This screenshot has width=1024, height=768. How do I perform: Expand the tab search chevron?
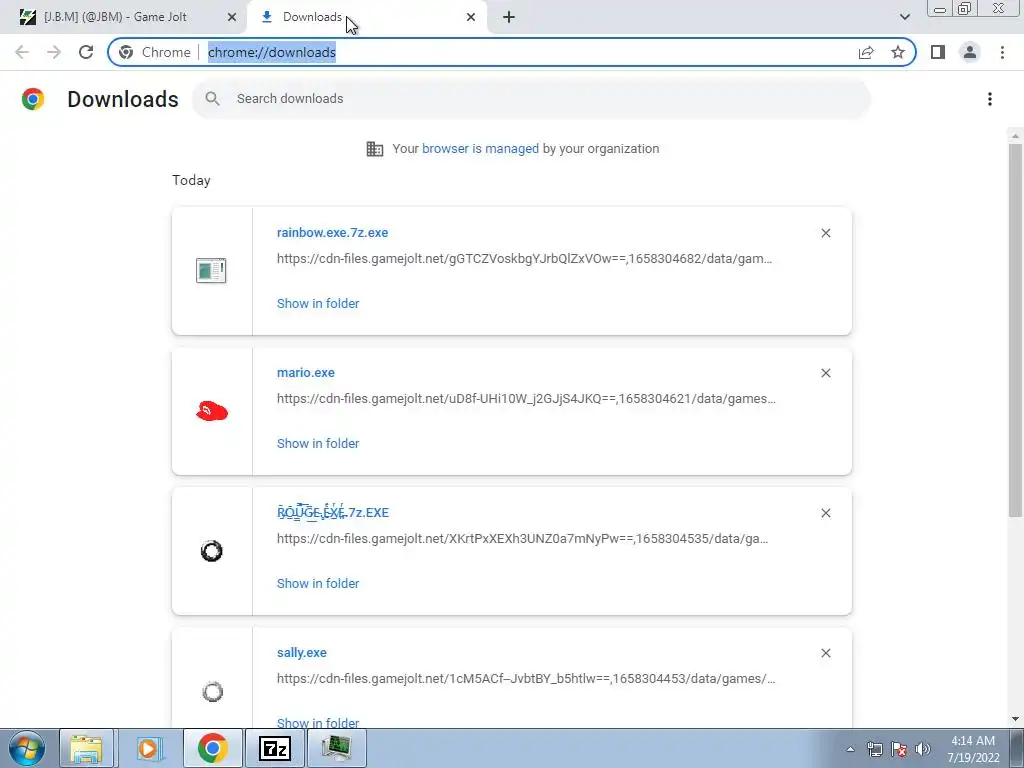[x=904, y=17]
